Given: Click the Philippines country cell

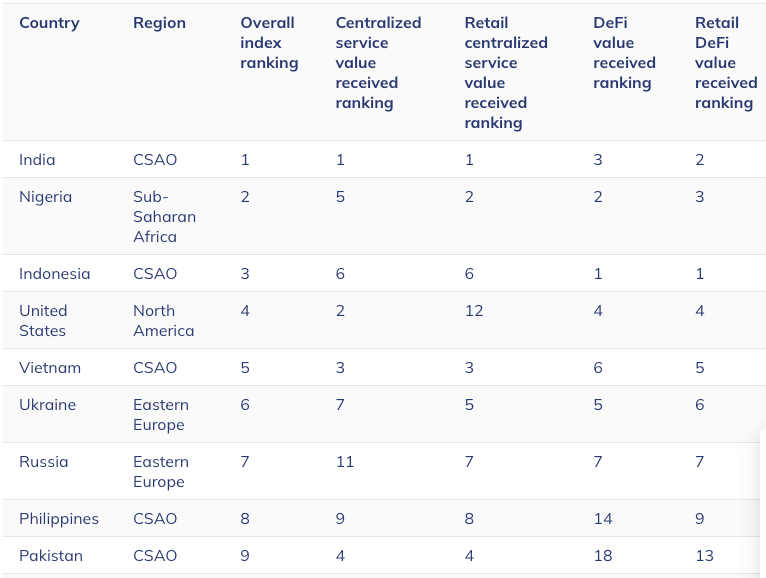Looking at the screenshot, I should pyautogui.click(x=59, y=519).
